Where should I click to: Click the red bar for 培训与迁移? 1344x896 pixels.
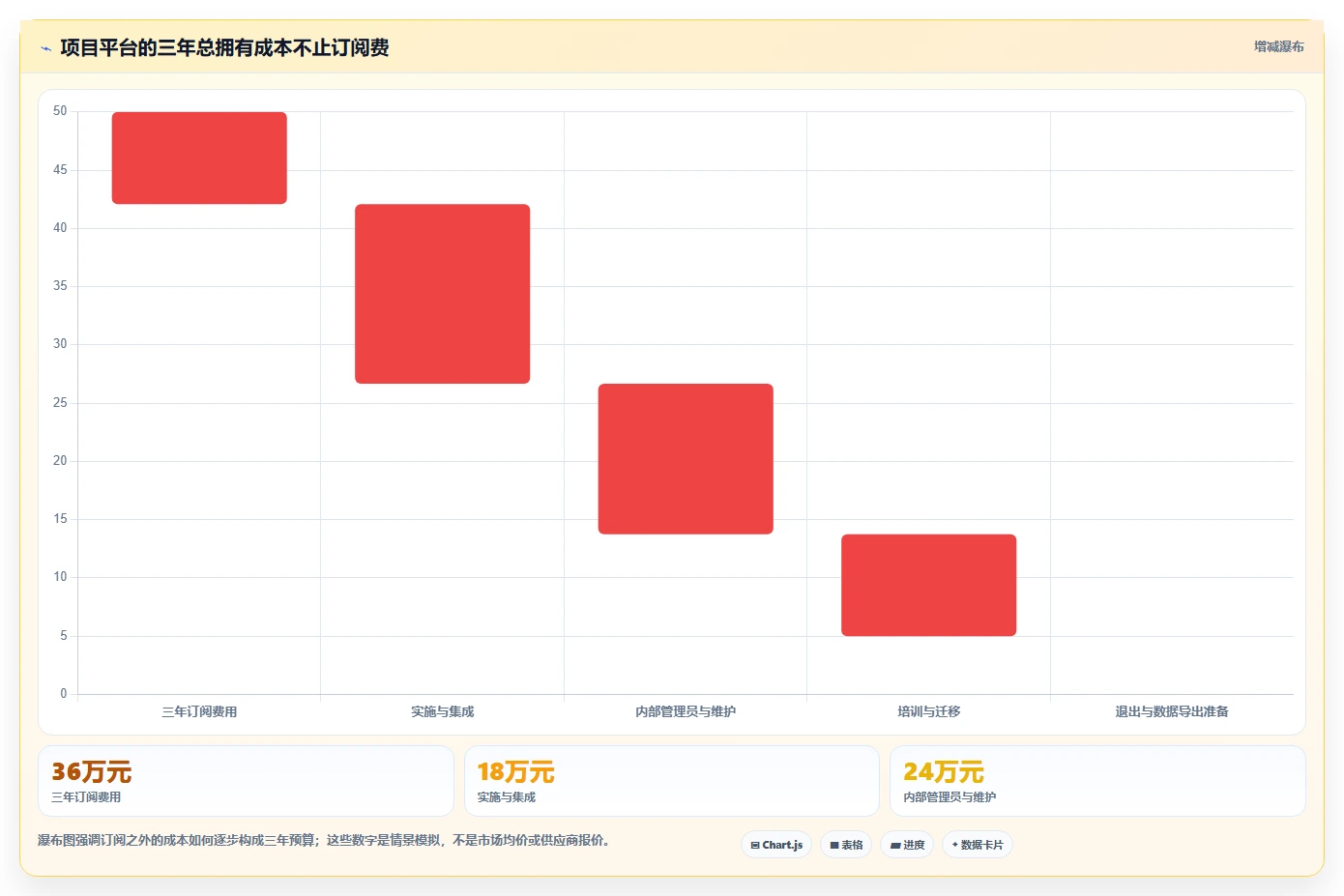coord(928,585)
